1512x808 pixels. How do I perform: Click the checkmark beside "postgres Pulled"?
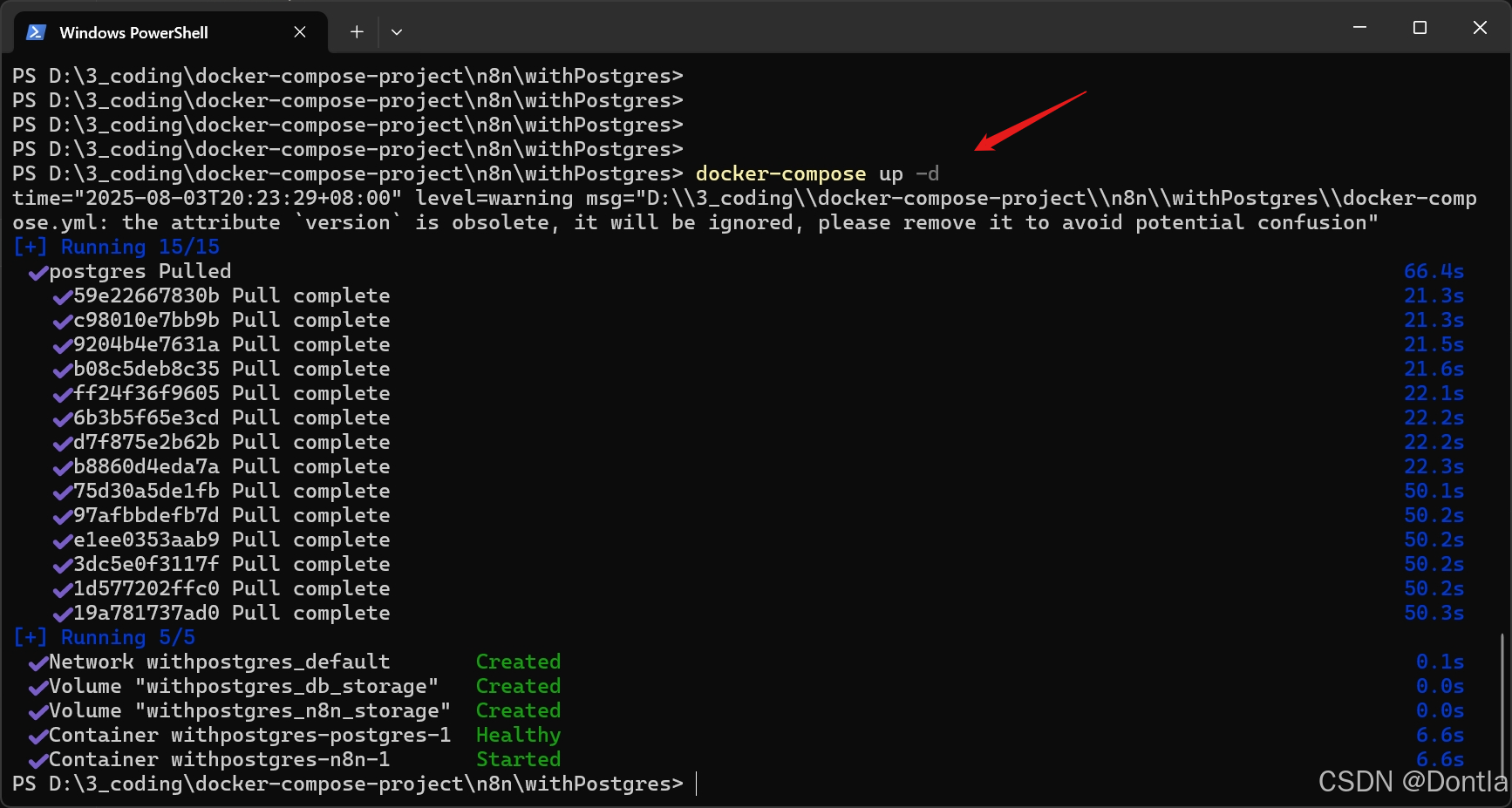pos(37,272)
